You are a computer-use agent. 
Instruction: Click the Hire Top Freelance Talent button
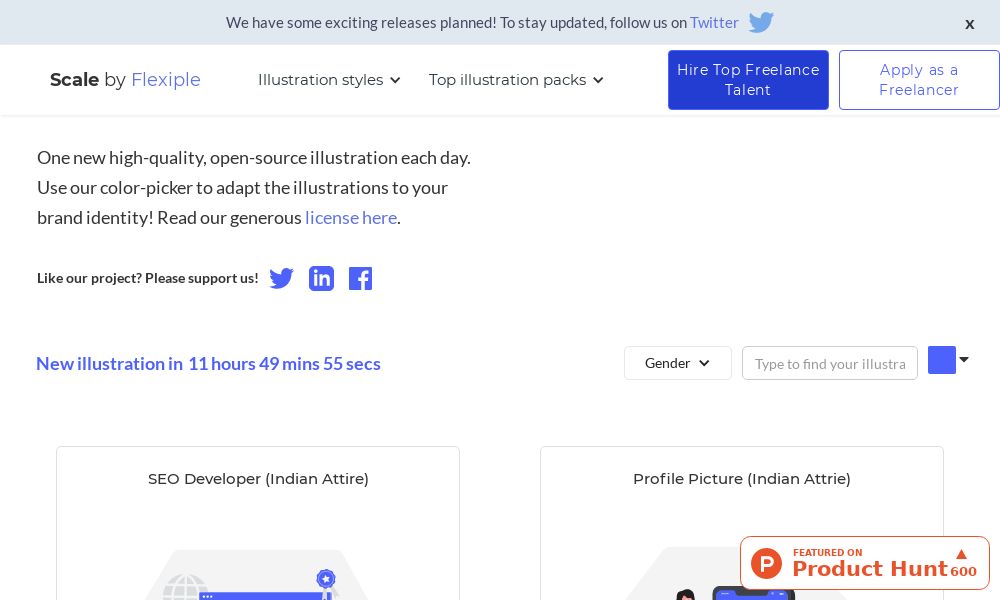point(748,80)
